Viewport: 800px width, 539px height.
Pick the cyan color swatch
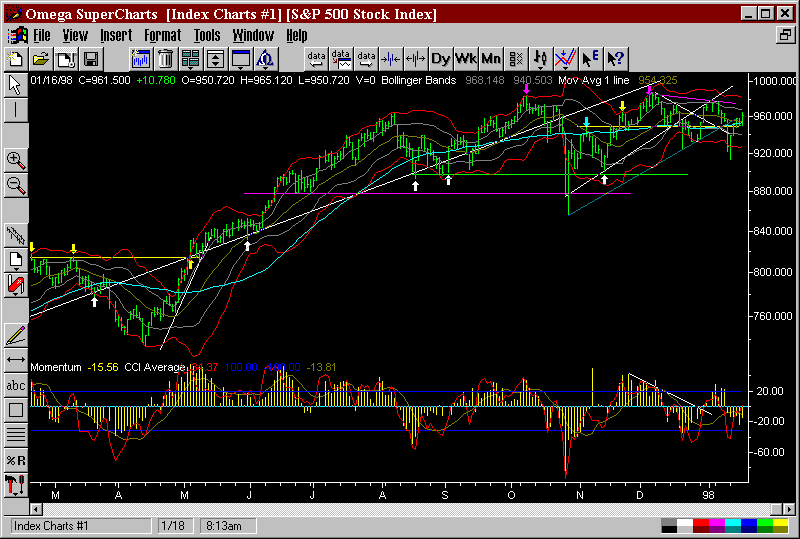coord(733,525)
